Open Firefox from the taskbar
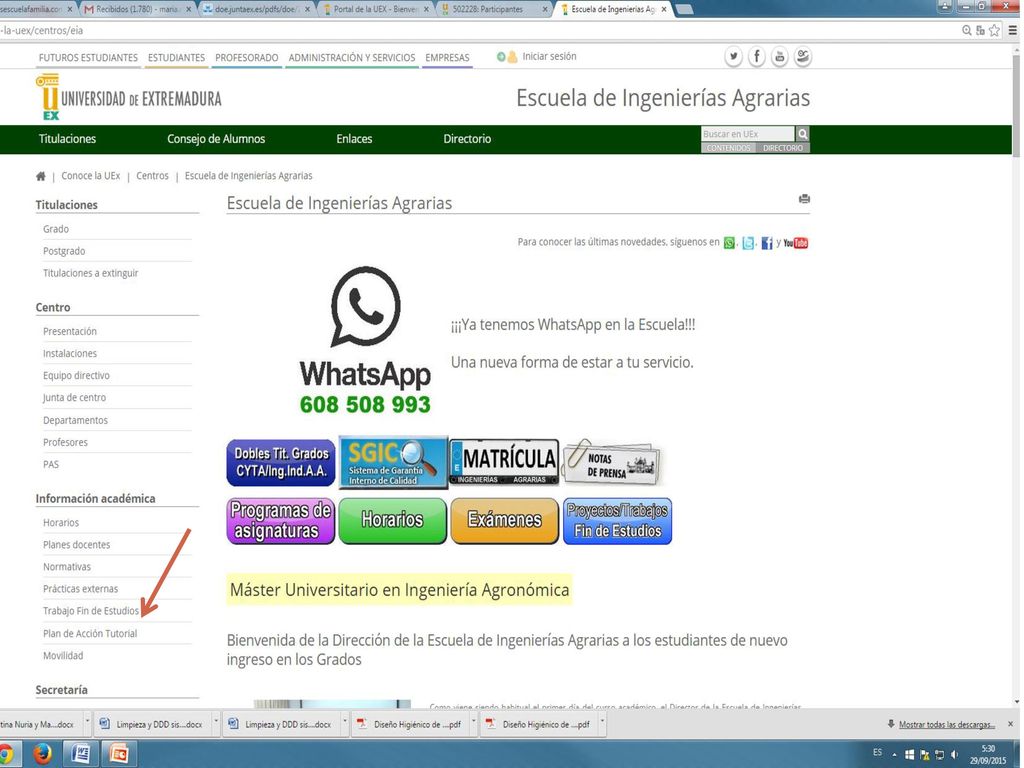Screen dimensions: 1024x768 (42, 754)
